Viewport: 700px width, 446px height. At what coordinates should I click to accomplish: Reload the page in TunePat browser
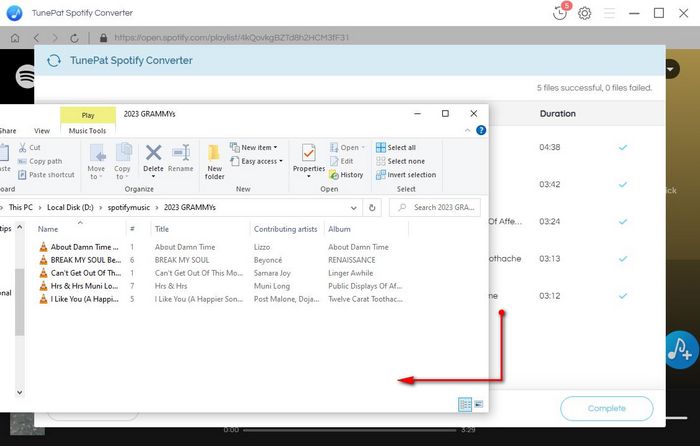[x=75, y=38]
